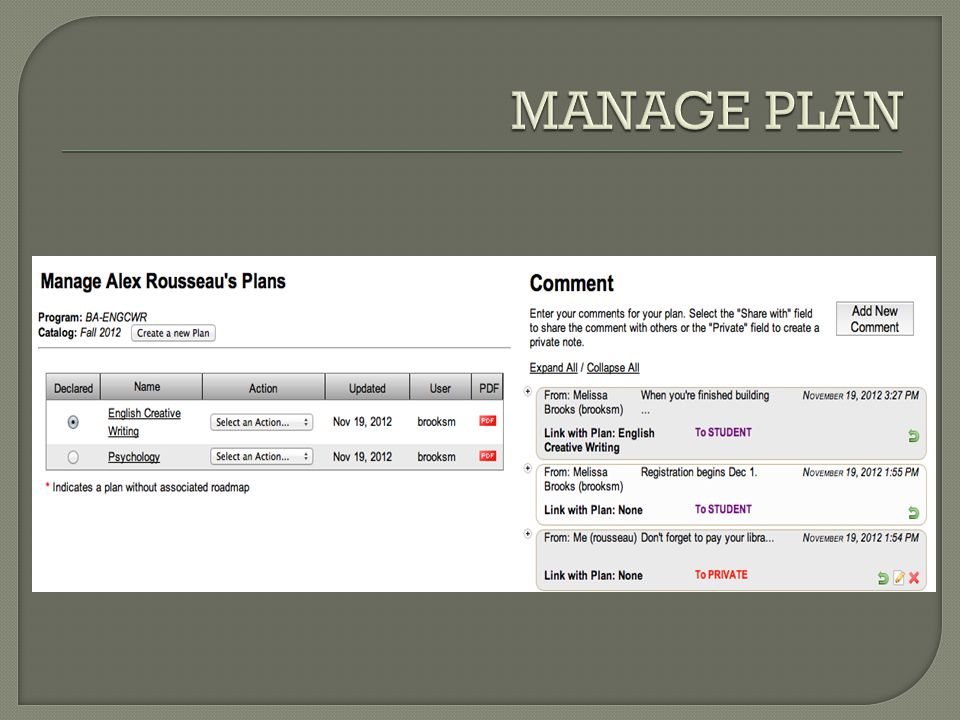Click the PDF column header
The image size is (960, 720).
[488, 388]
